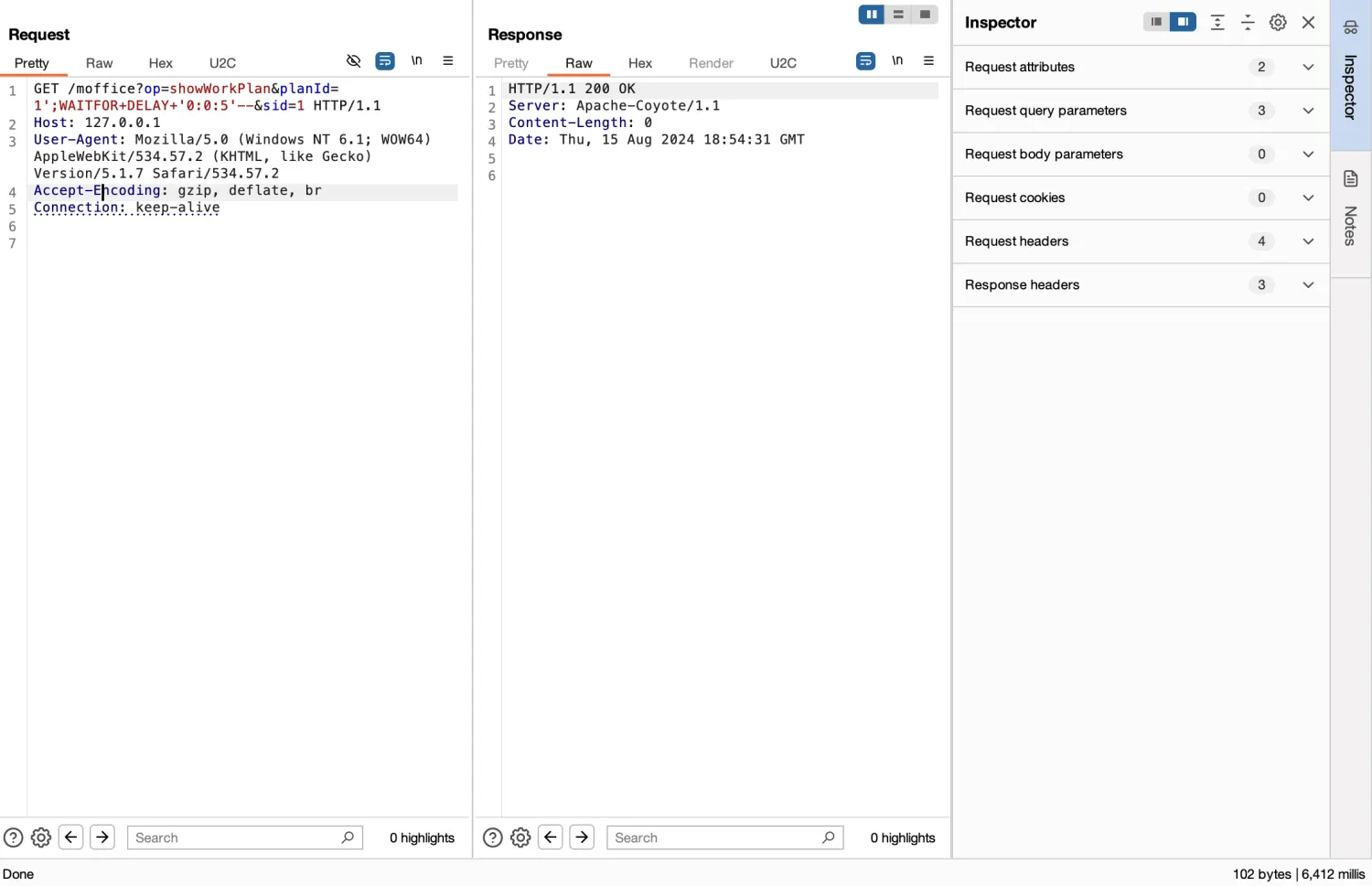This screenshot has height=886, width=1372.
Task: Collapse all Inspector sections
Action: [1248, 23]
